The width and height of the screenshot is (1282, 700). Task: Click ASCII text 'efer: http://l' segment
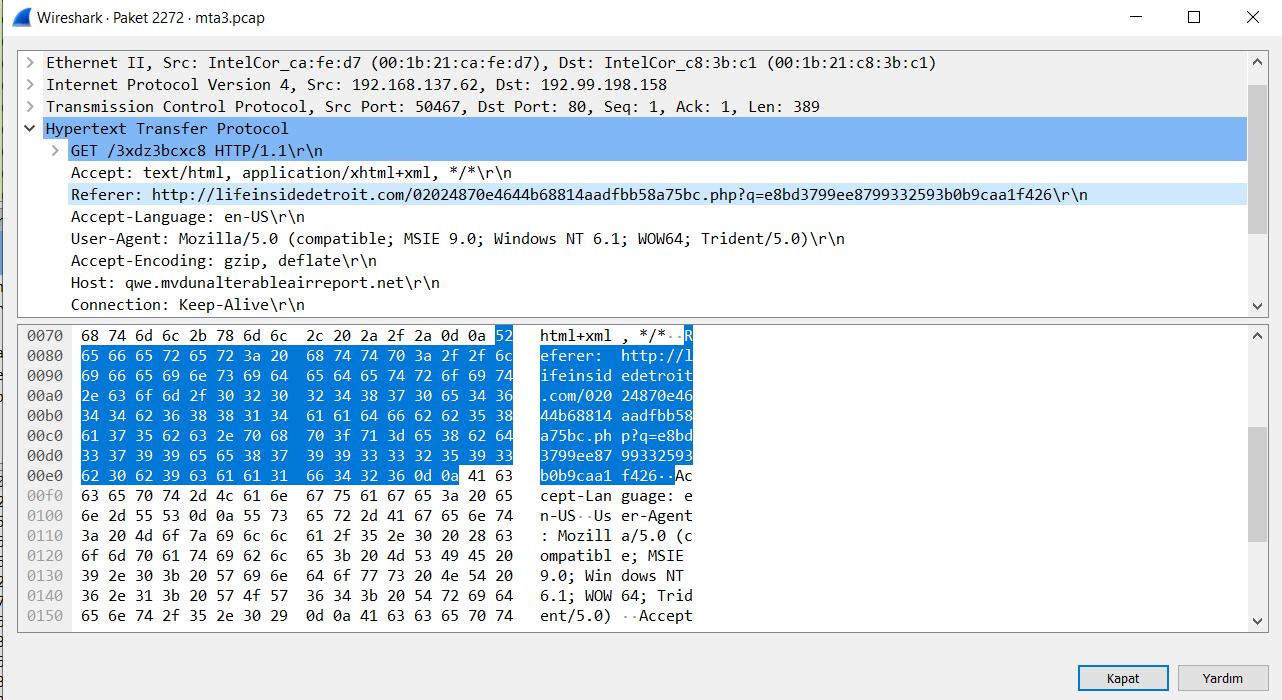[x=616, y=356]
